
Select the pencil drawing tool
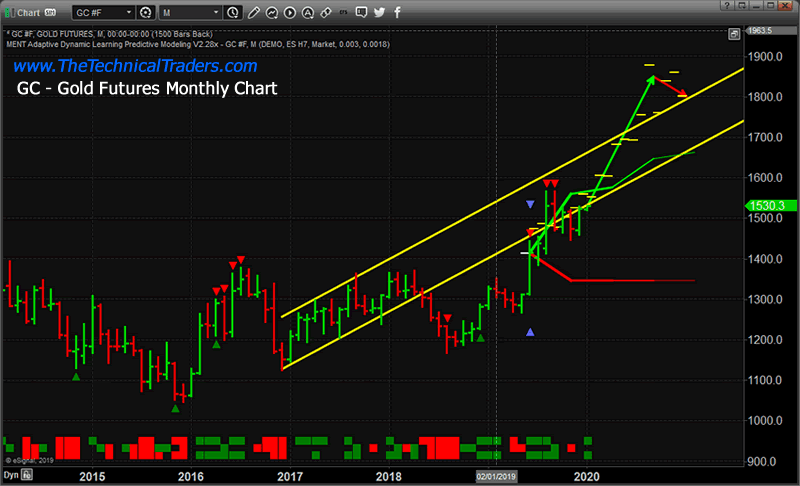tap(254, 12)
